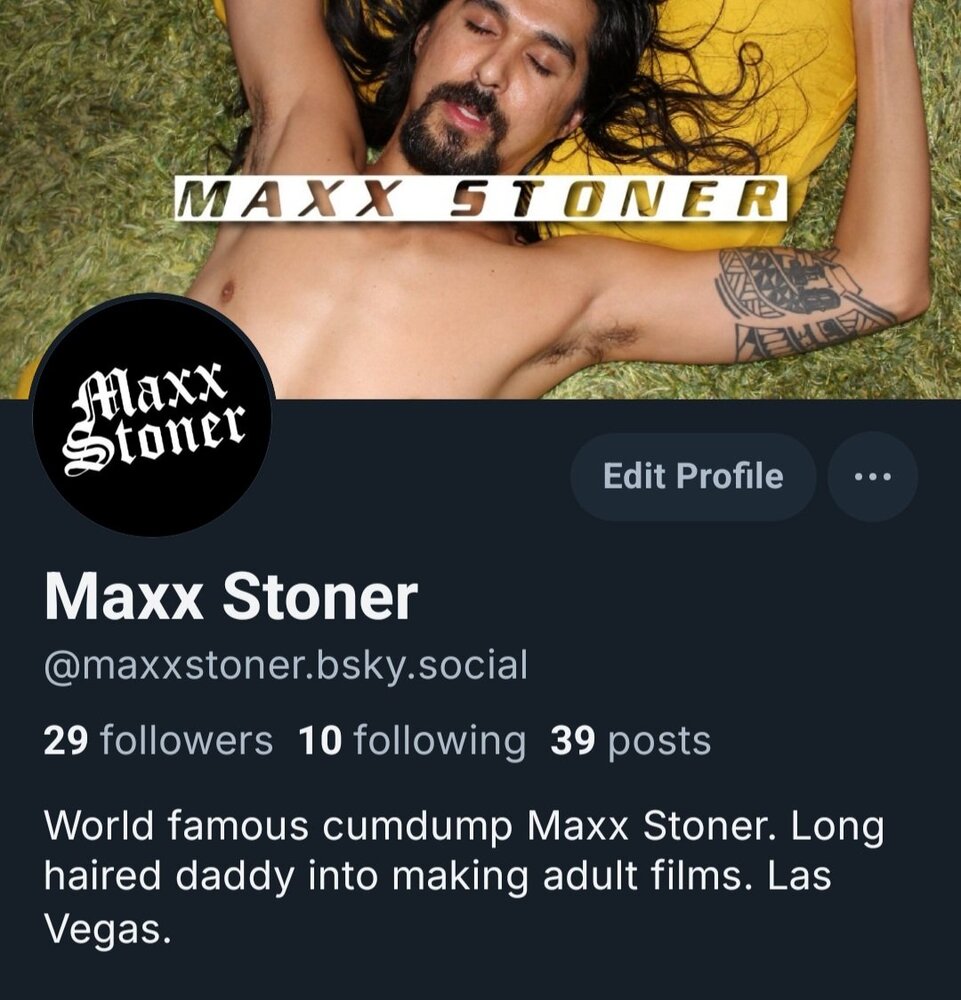Select the 39 posts counter

[x=630, y=742]
